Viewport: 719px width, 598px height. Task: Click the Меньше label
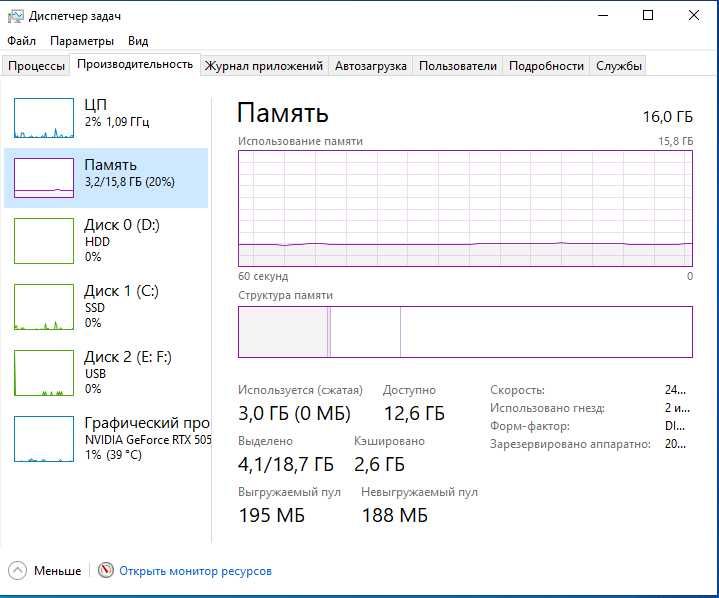[x=57, y=571]
